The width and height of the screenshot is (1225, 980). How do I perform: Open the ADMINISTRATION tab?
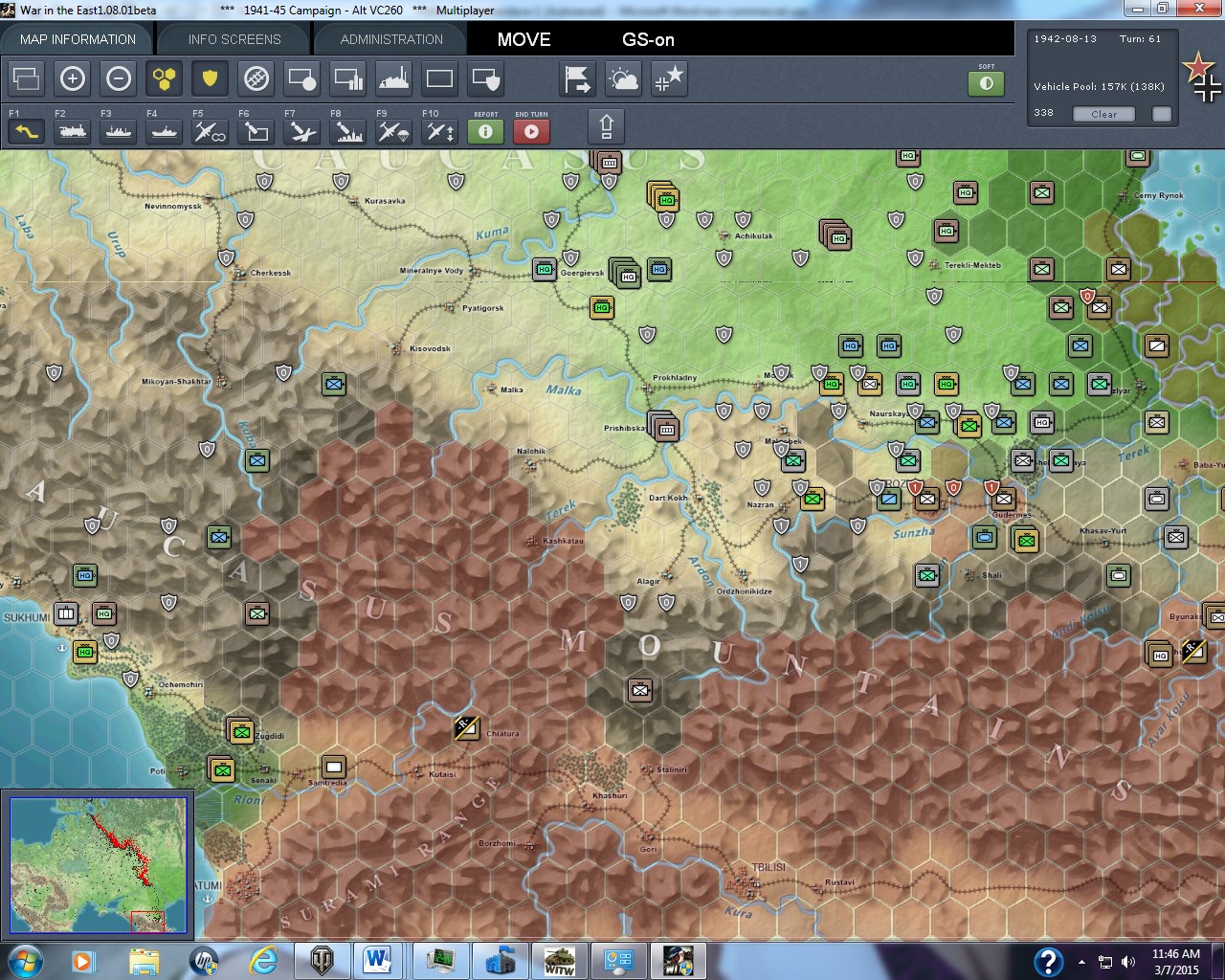click(391, 39)
